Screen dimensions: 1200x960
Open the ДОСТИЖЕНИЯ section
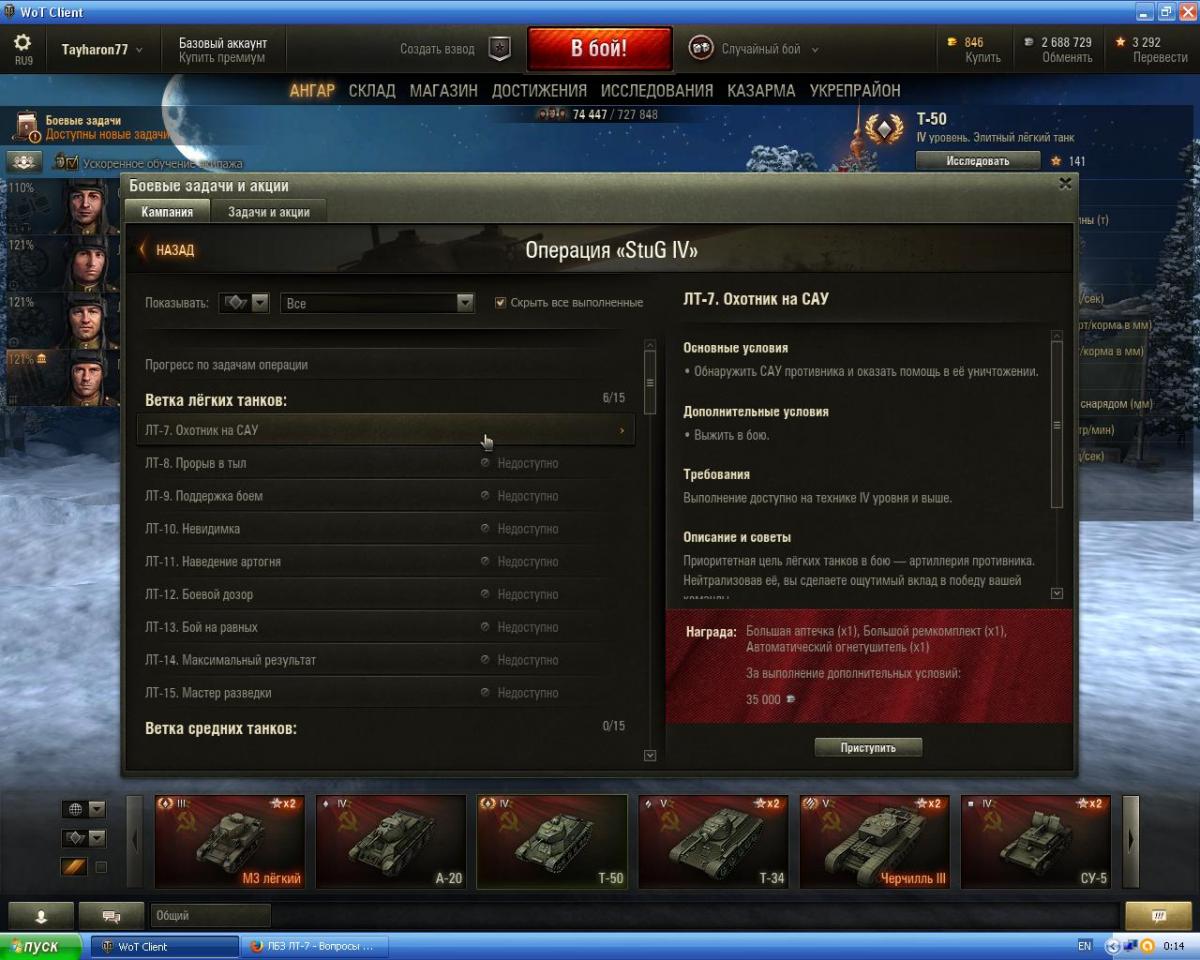tap(539, 90)
